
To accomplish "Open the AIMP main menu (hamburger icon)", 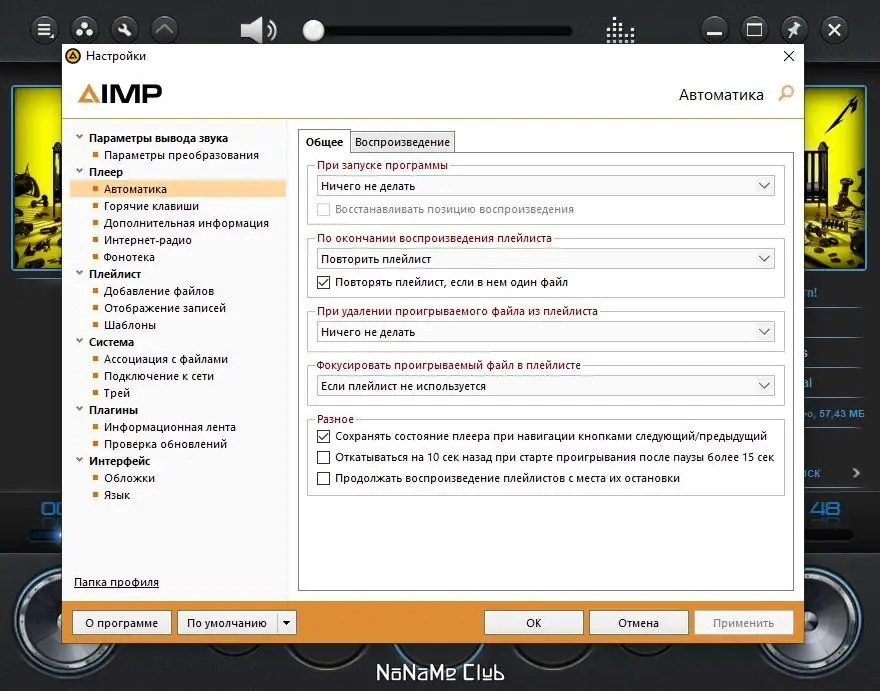I will coord(42,29).
